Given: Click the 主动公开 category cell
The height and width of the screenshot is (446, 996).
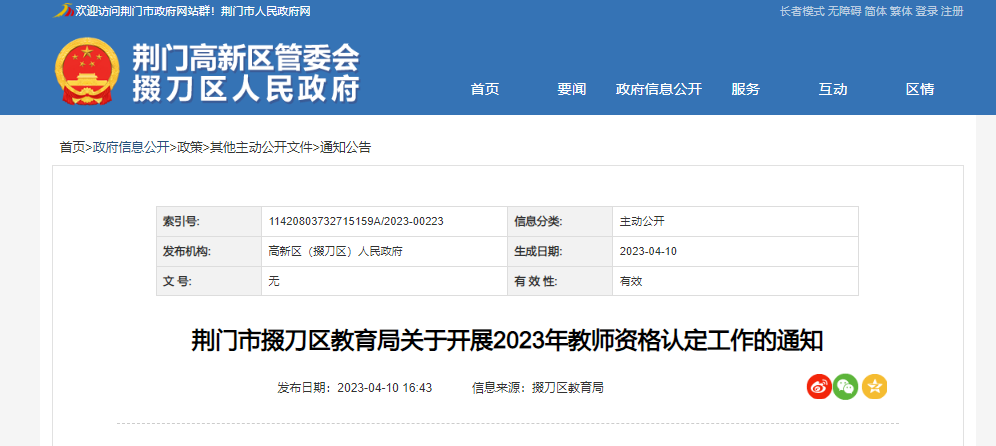Looking at the screenshot, I should coord(735,221).
